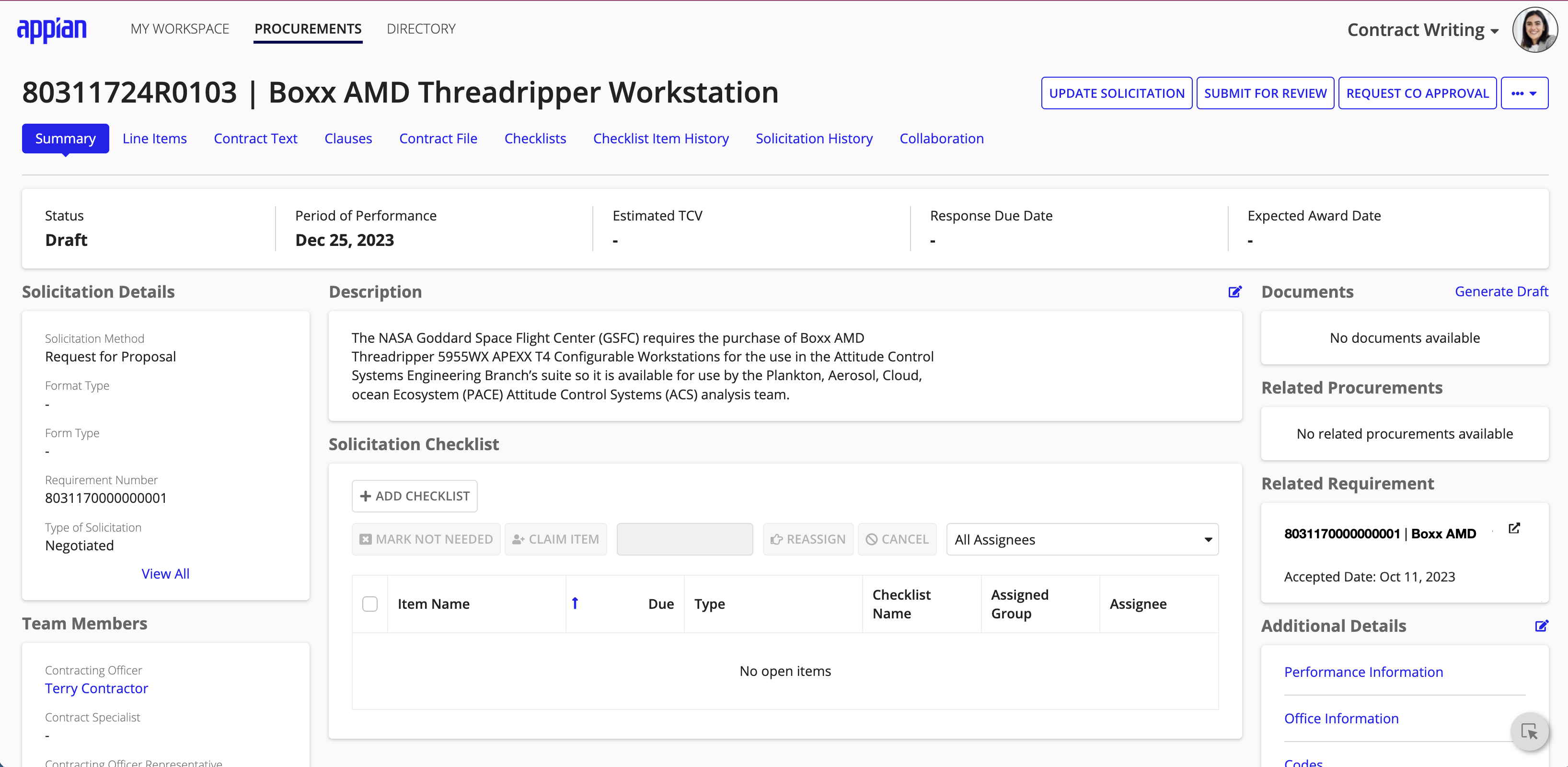Screen dimensions: 1568x767
Task: Go to My Workspace
Action: coord(180,29)
